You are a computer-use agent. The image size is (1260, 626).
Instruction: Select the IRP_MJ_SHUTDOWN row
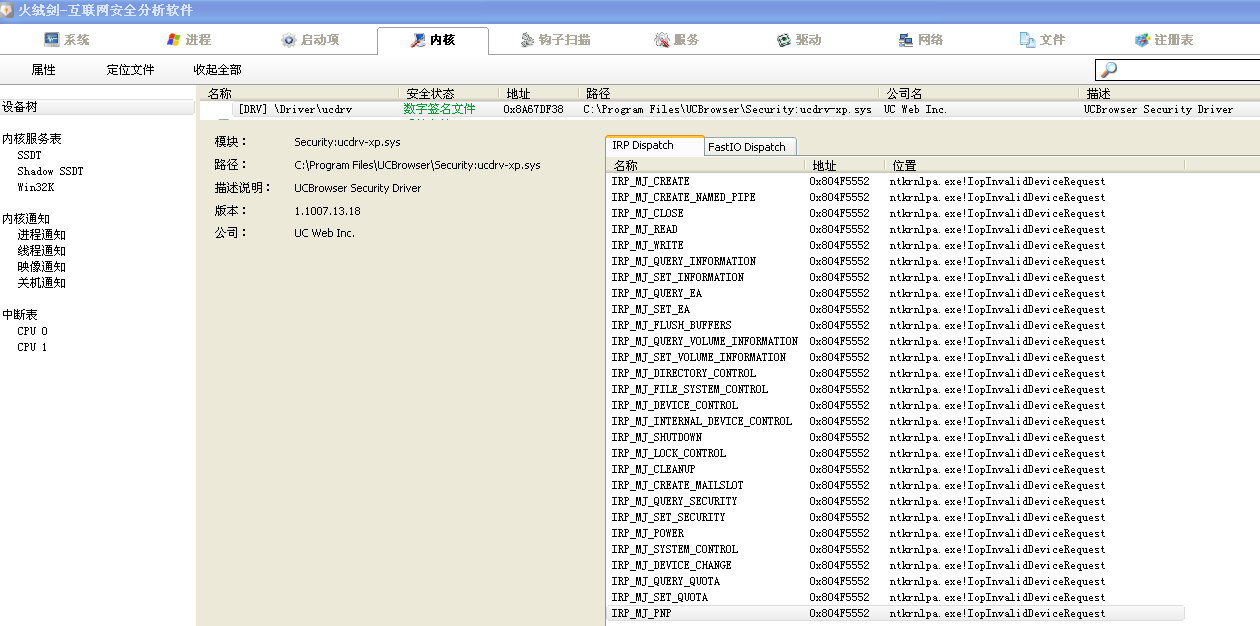point(895,437)
